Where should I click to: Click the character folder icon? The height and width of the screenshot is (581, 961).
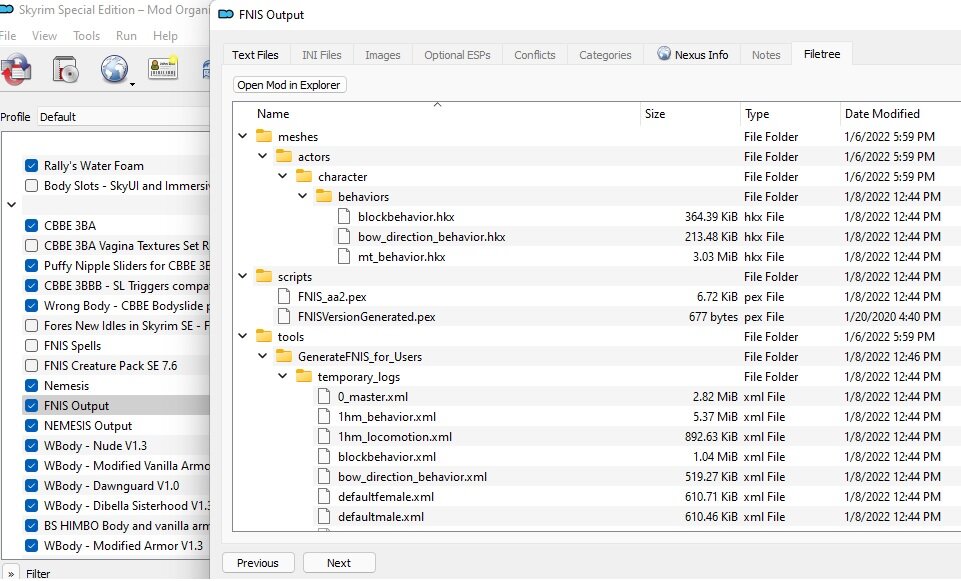pos(304,177)
